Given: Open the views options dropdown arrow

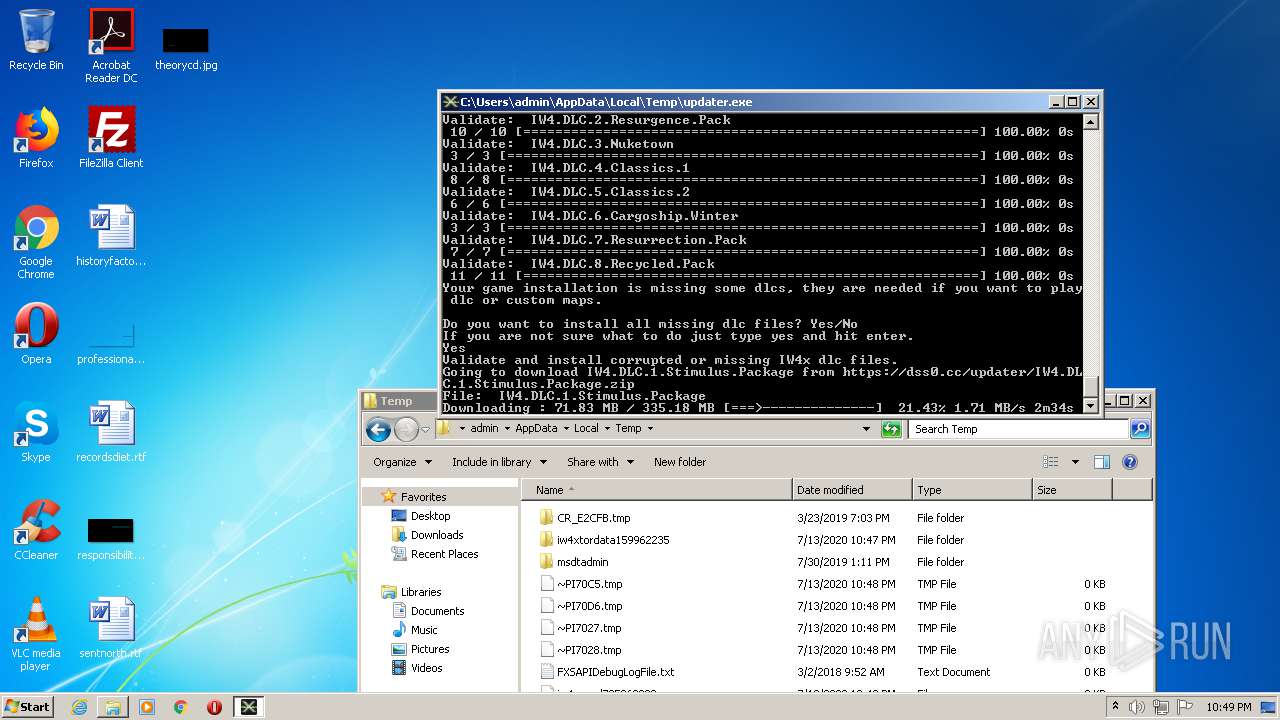Looking at the screenshot, I should tap(1075, 462).
